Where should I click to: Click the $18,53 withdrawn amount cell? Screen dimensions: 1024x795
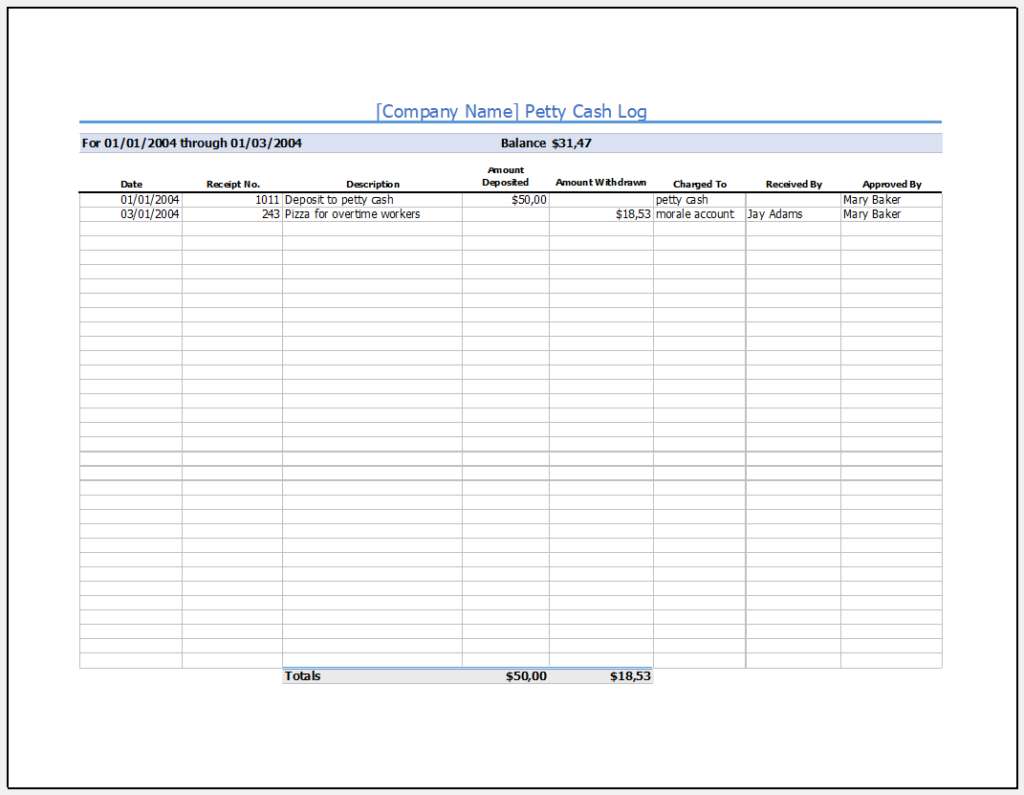point(630,214)
